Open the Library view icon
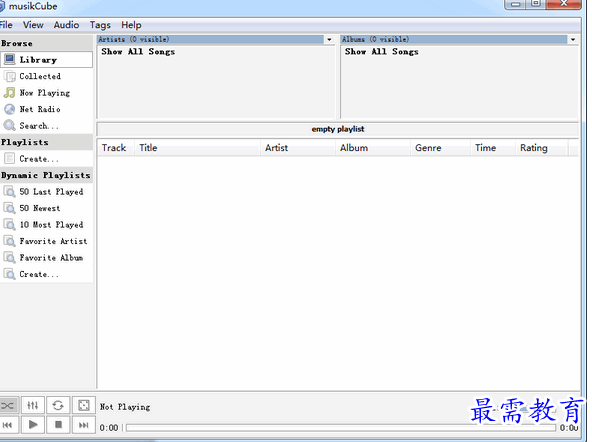The height and width of the screenshot is (442, 592). click(9, 60)
